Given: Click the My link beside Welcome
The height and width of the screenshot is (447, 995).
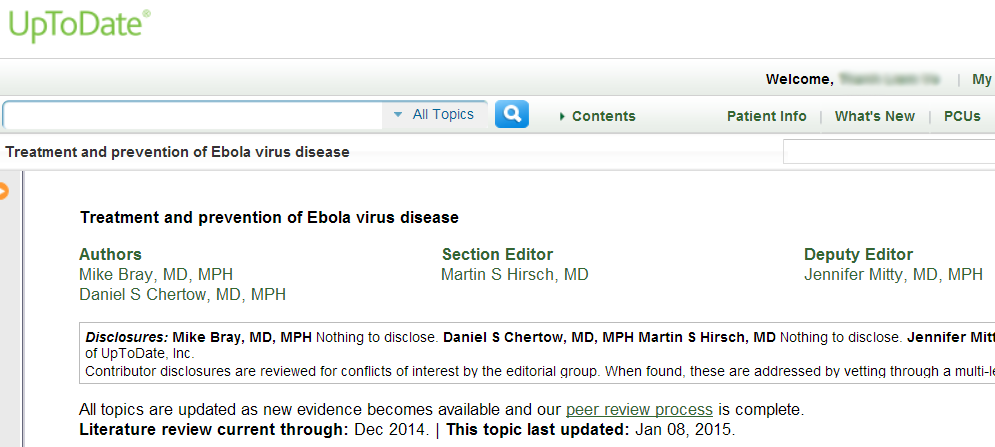Looking at the screenshot, I should (x=982, y=79).
